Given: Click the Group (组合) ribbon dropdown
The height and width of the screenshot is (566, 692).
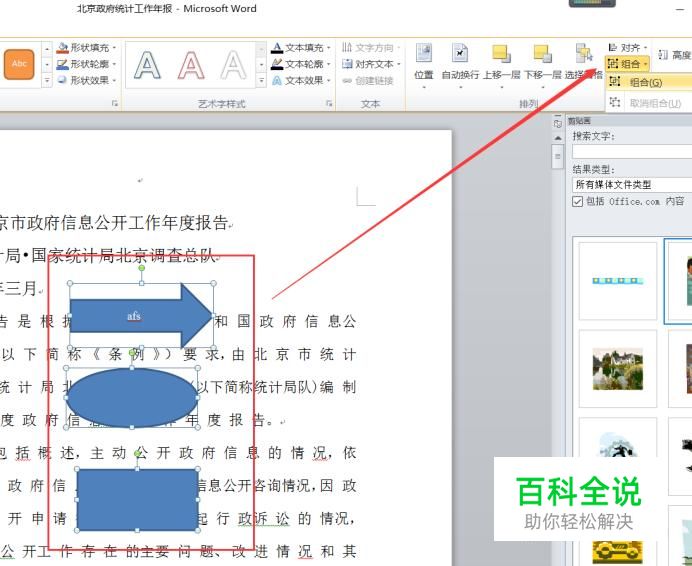Looking at the screenshot, I should pos(627,64).
